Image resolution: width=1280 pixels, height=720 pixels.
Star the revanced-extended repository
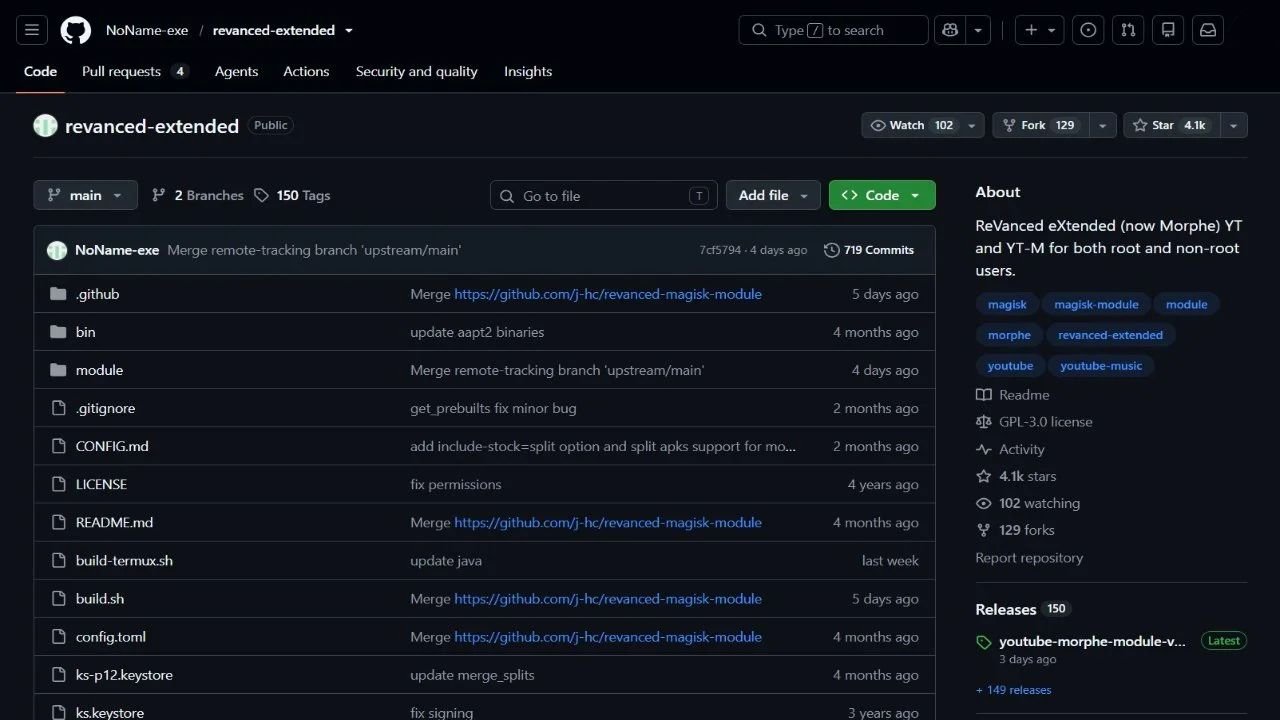[x=1171, y=125]
